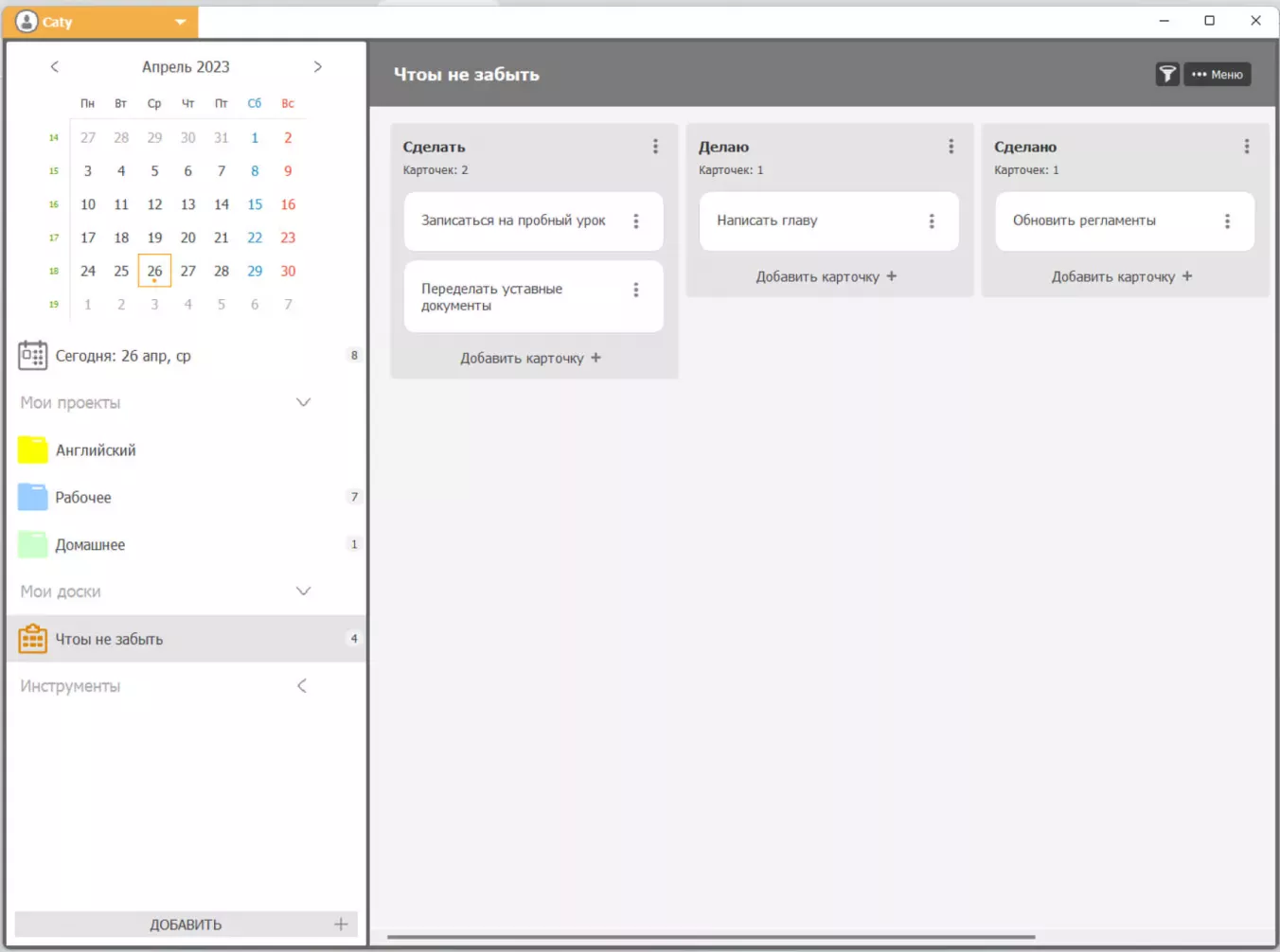1280x952 pixels.
Task: Open menu of card Обновить регламенты
Action: click(1227, 221)
